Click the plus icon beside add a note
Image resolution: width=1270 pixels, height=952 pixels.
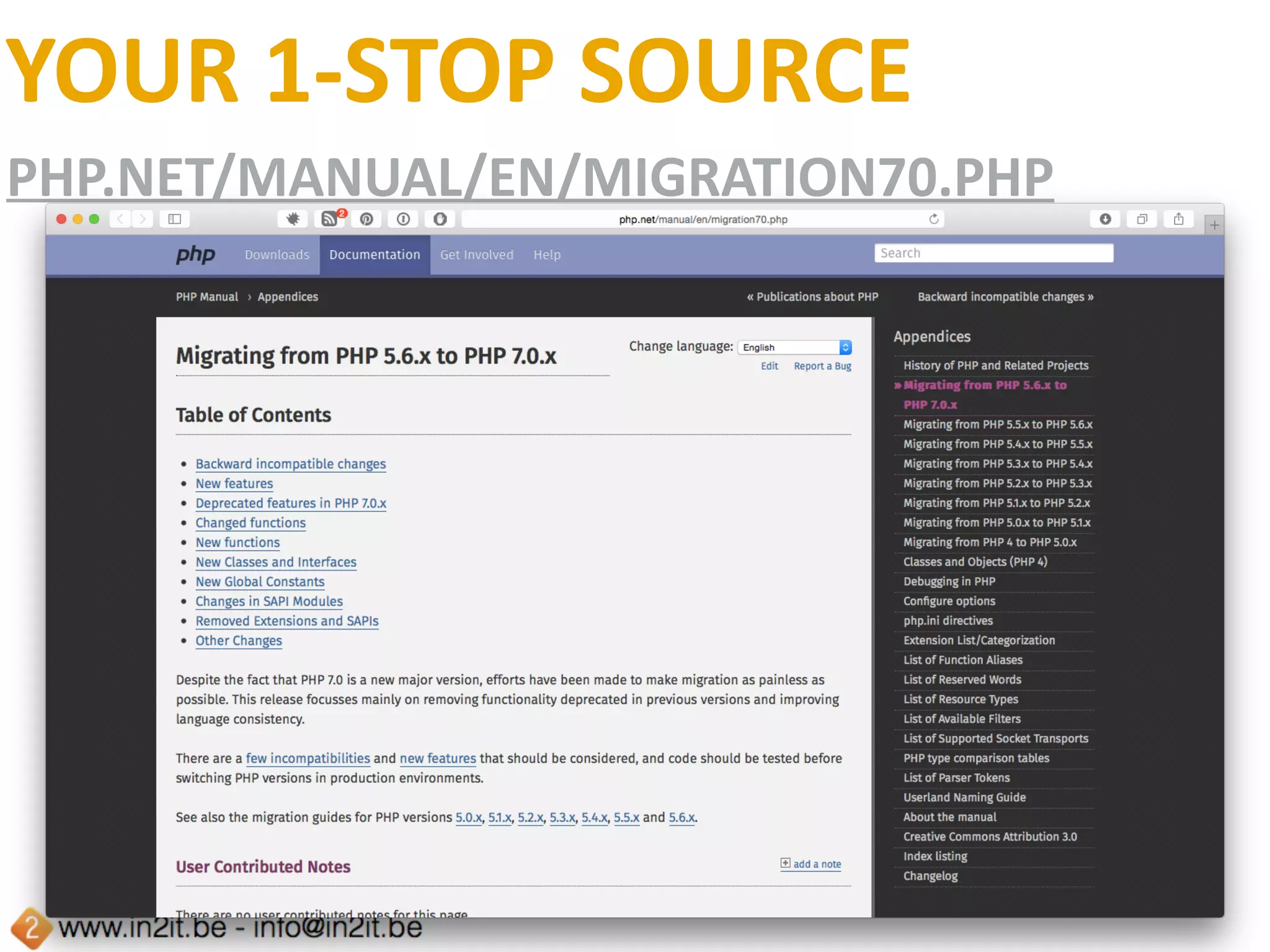tap(785, 863)
